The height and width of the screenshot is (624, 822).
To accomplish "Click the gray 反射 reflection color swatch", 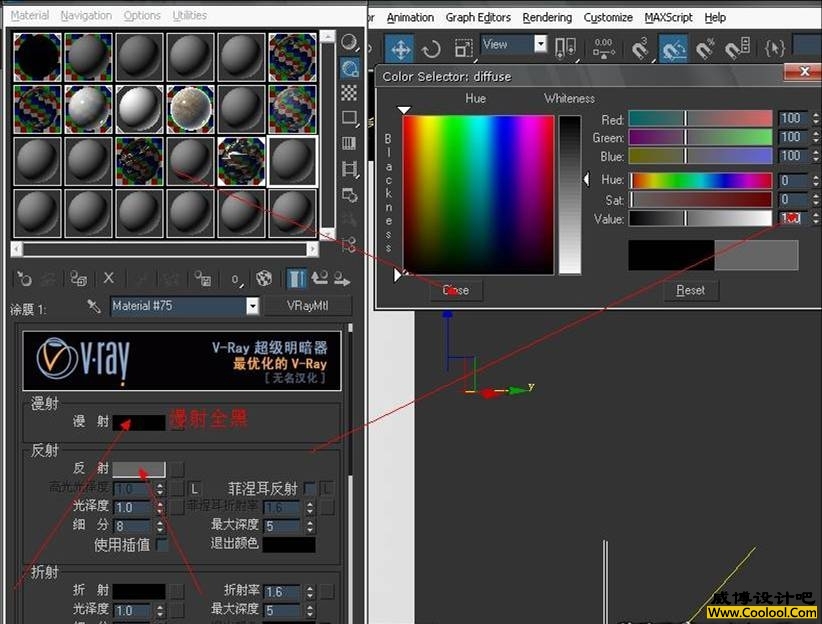I will coord(138,469).
